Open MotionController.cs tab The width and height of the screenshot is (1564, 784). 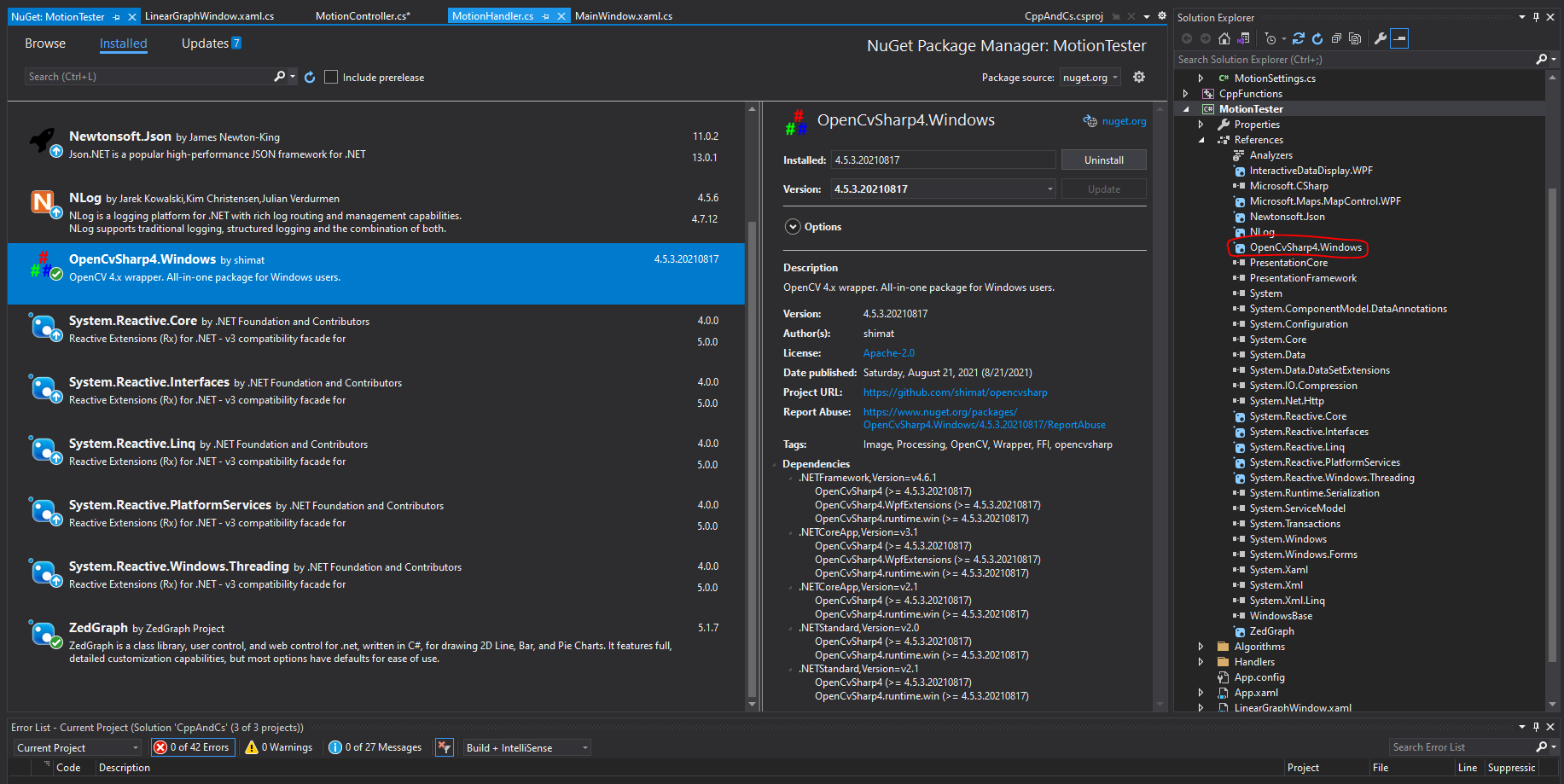click(x=363, y=16)
